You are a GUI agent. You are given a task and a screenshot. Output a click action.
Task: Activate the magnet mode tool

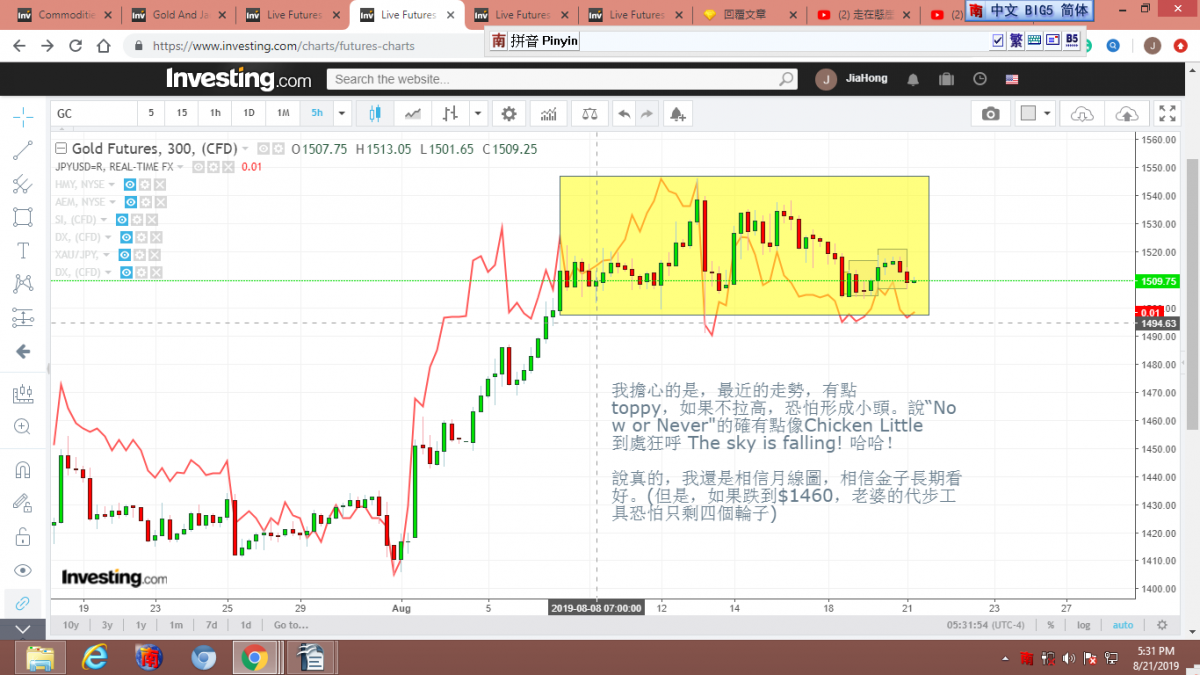click(x=22, y=469)
